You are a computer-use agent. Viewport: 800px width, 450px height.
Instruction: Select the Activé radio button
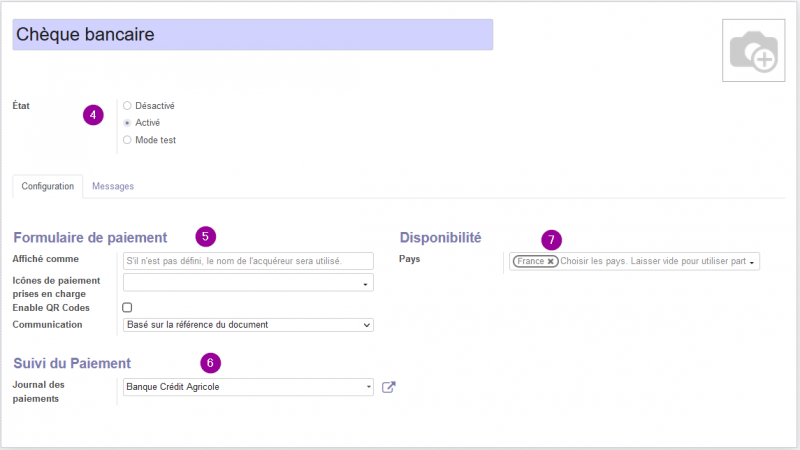[x=127, y=123]
